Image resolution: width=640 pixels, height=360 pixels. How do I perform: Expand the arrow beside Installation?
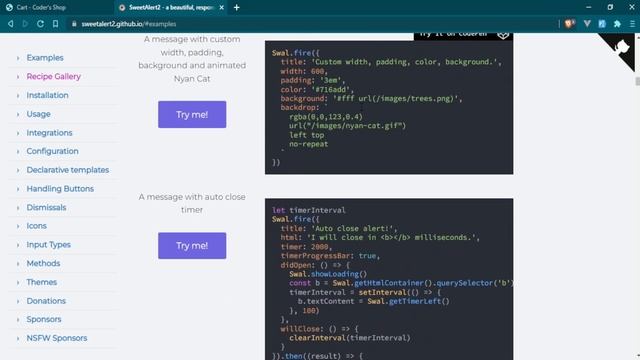18,96
